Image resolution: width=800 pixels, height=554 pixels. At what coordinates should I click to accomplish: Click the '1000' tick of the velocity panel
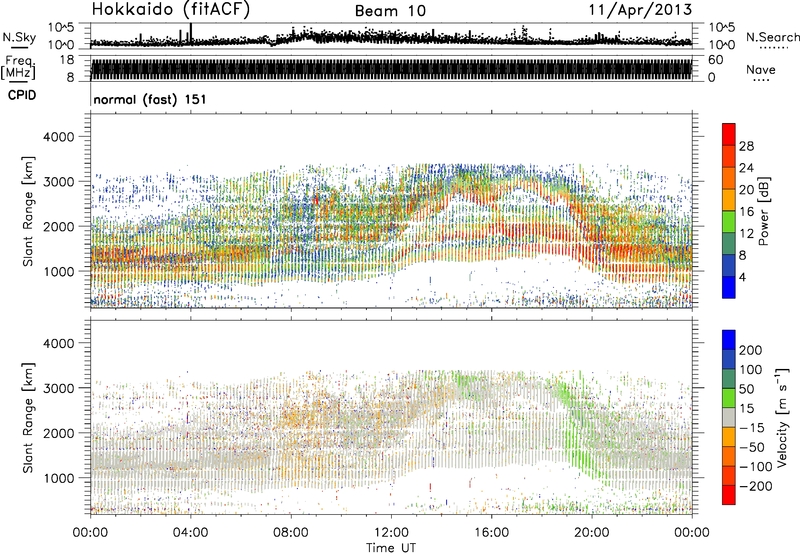pos(58,478)
